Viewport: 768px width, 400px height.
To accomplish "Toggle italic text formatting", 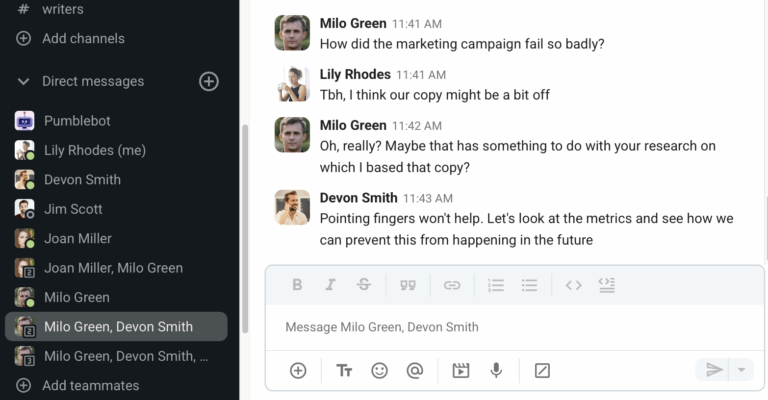I will coord(330,285).
